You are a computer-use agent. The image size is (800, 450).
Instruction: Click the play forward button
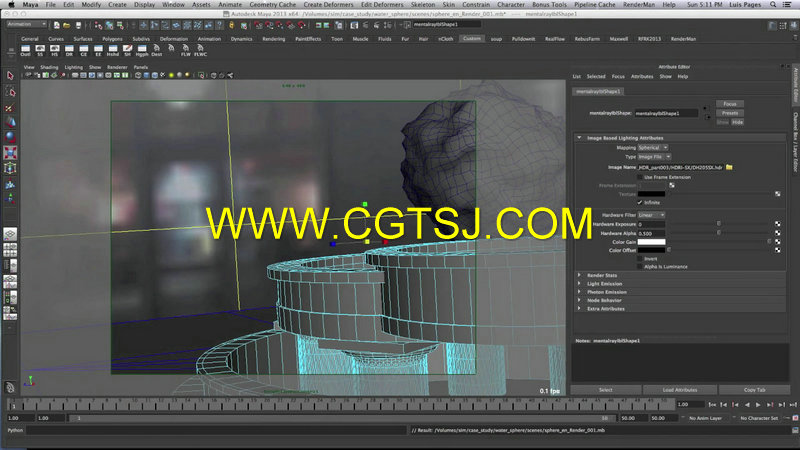tap(758, 405)
